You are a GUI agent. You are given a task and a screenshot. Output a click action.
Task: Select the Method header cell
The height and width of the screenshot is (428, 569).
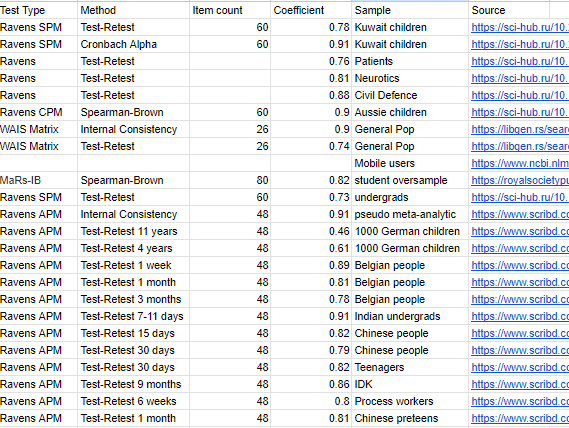(x=134, y=10)
